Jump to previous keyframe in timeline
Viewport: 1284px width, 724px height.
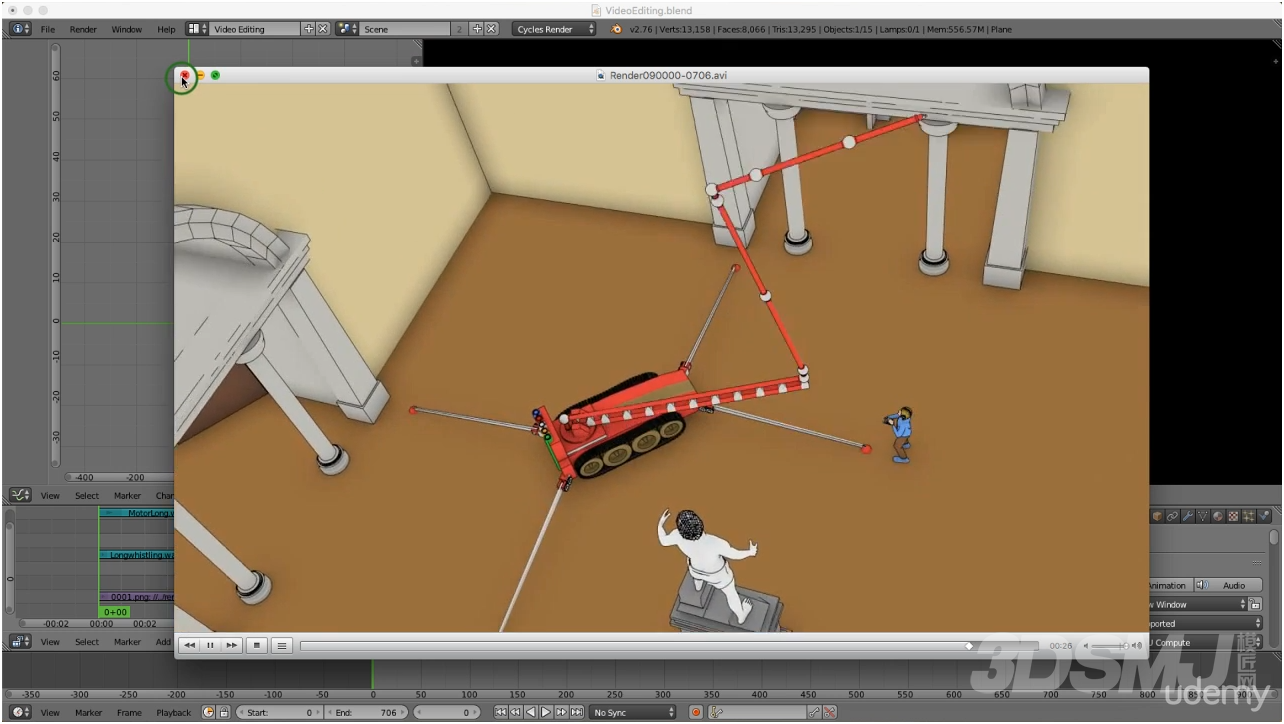pos(516,712)
